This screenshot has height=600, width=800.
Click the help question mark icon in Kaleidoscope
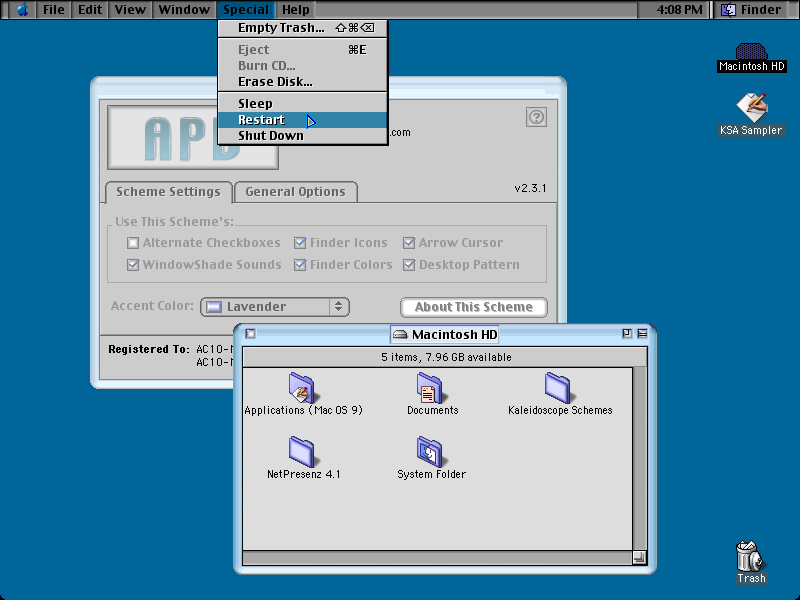pyautogui.click(x=536, y=117)
